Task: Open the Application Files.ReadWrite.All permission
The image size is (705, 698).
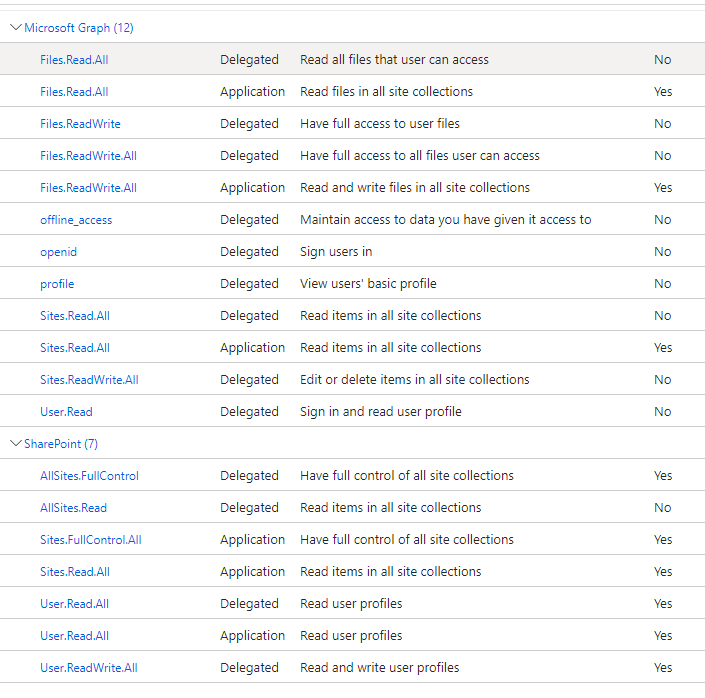Action: [x=88, y=188]
